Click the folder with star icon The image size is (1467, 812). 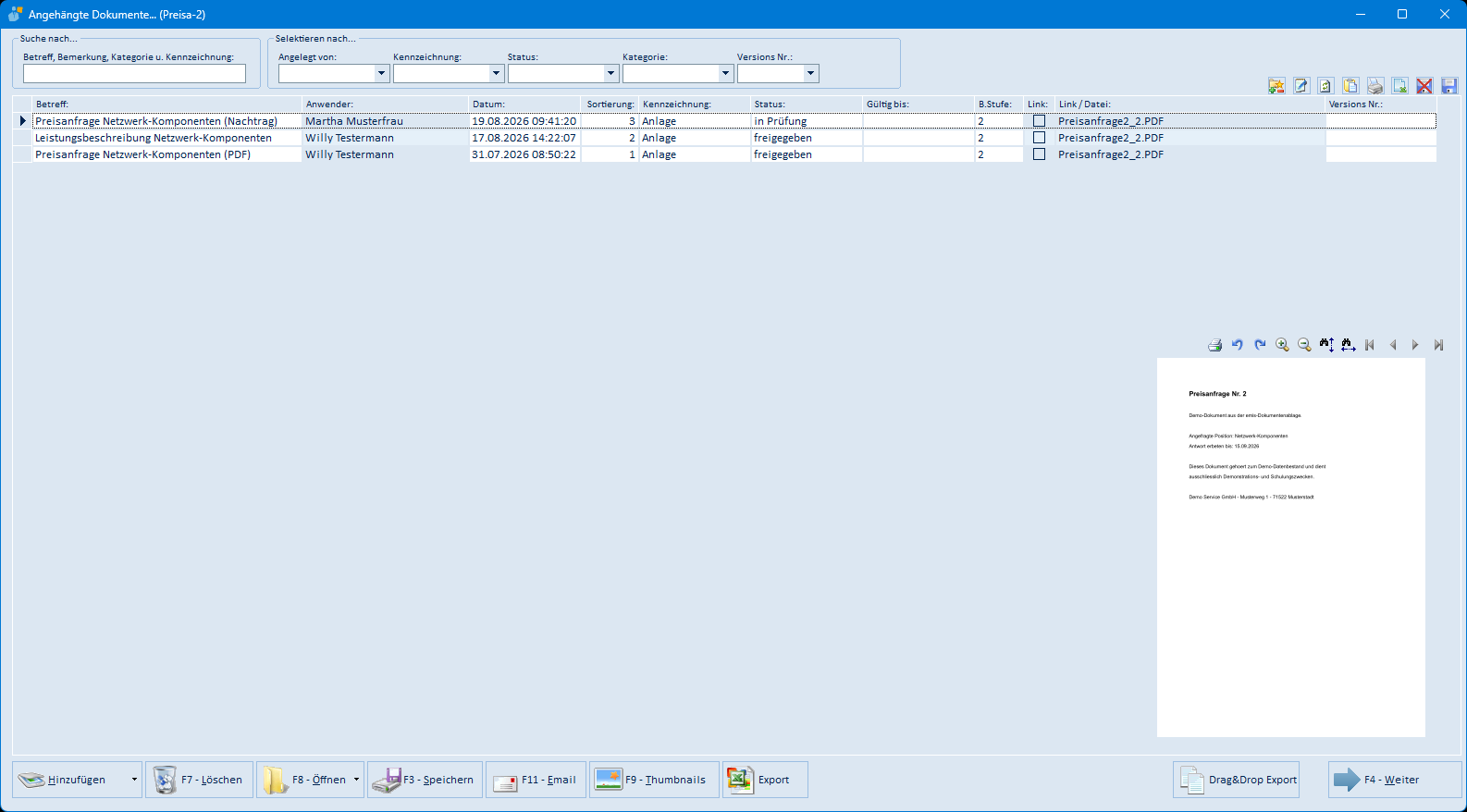(1276, 86)
